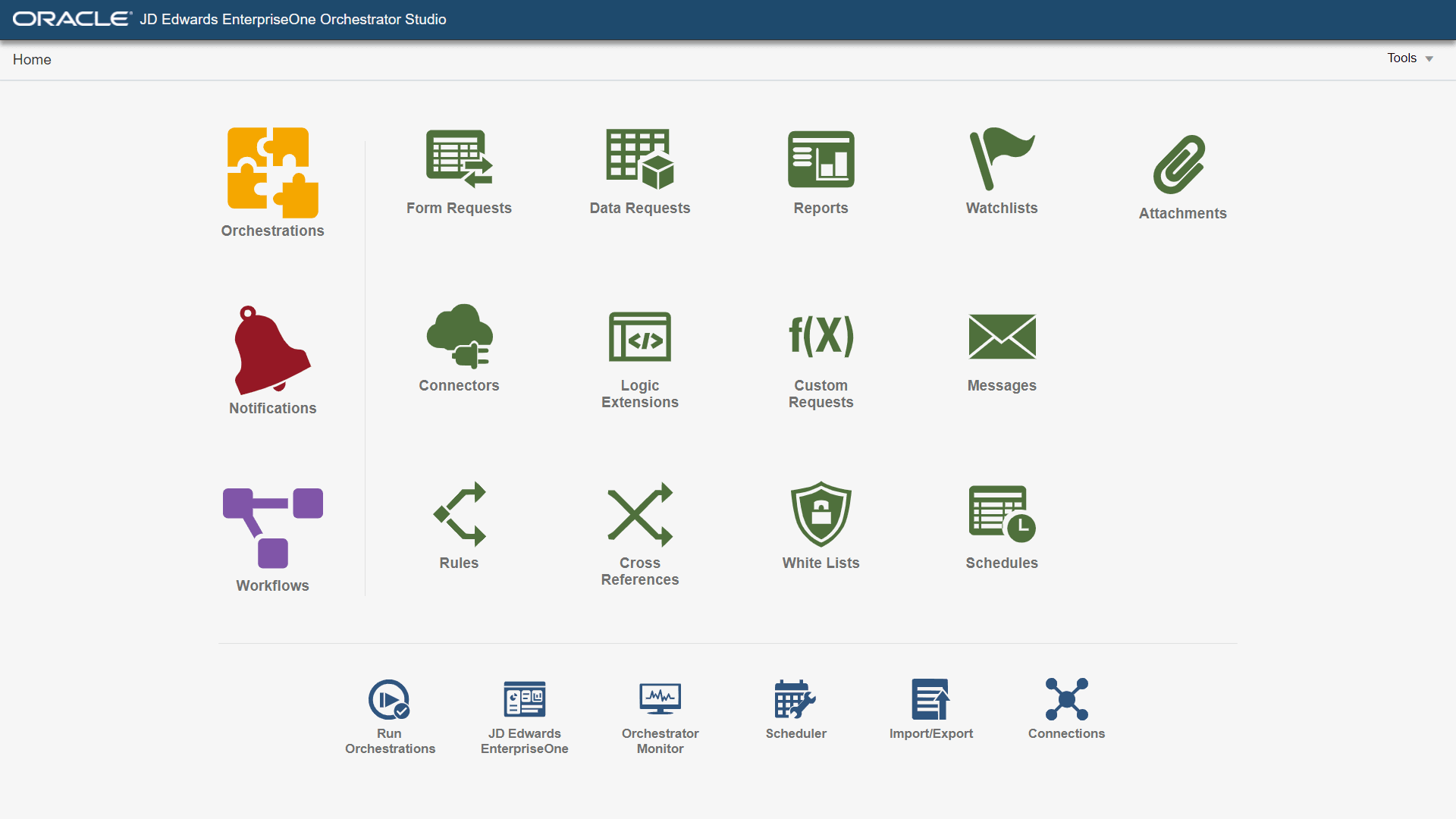The image size is (1456, 819).
Task: Click the Data Requests grid icon
Action: click(x=639, y=159)
